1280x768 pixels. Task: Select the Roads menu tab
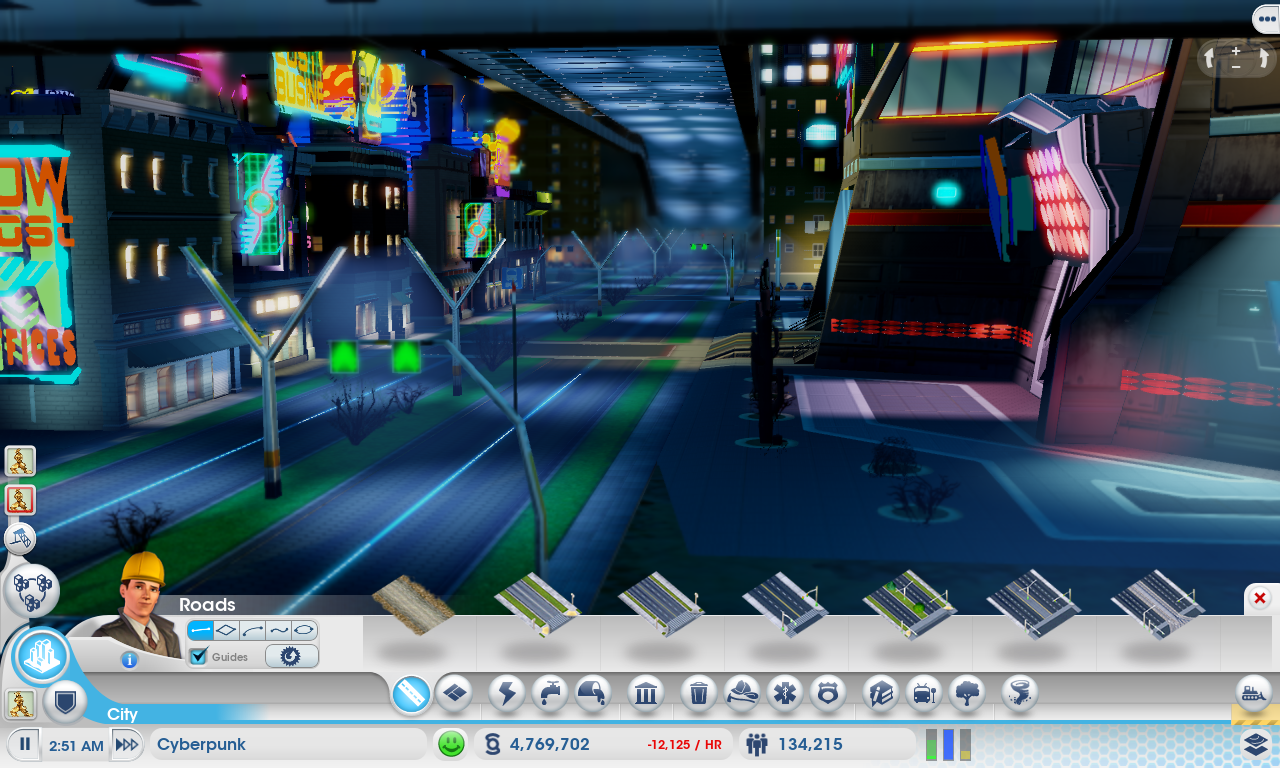(x=411, y=694)
